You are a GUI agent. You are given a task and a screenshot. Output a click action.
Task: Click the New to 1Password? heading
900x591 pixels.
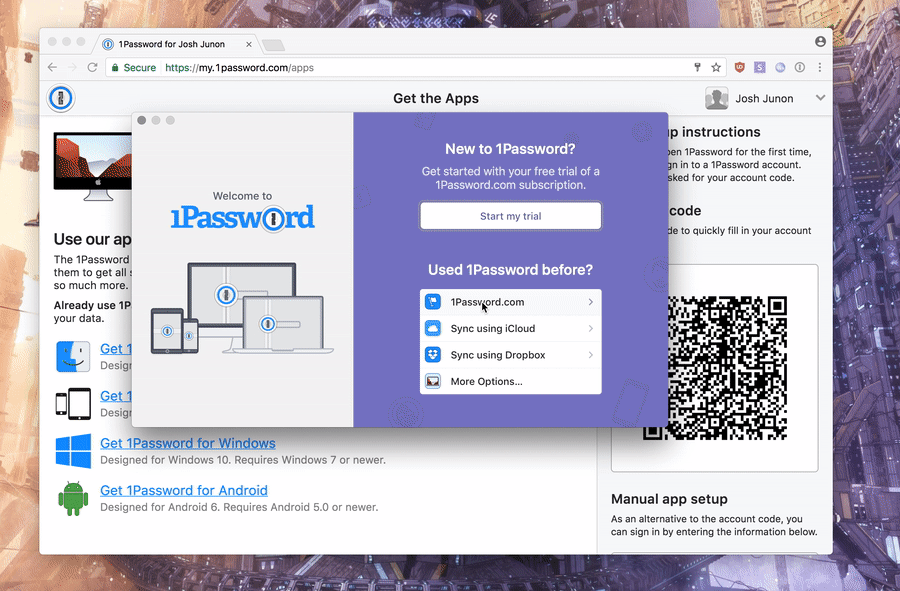tap(510, 149)
